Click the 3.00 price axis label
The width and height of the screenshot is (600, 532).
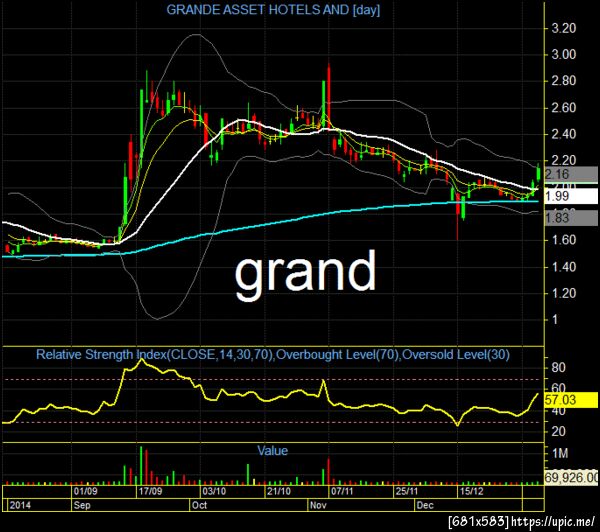(563, 55)
